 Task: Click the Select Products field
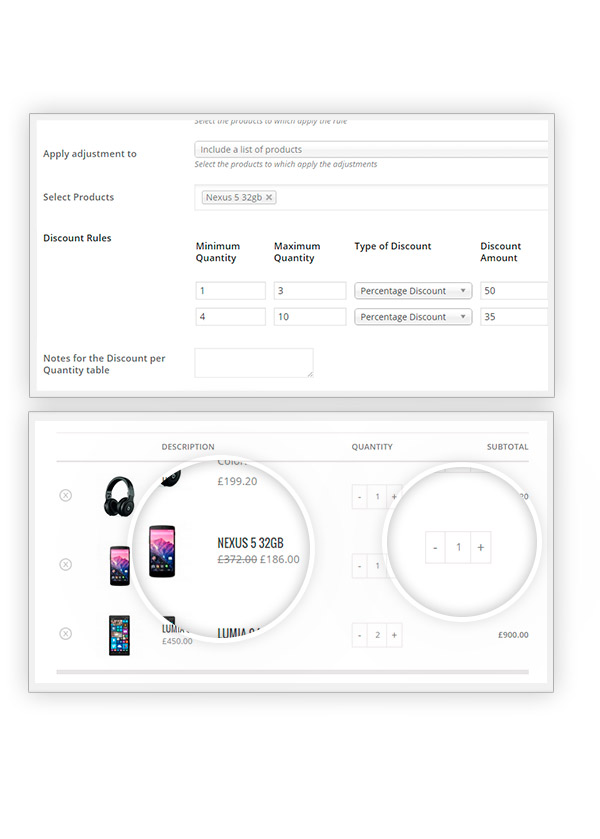point(371,197)
